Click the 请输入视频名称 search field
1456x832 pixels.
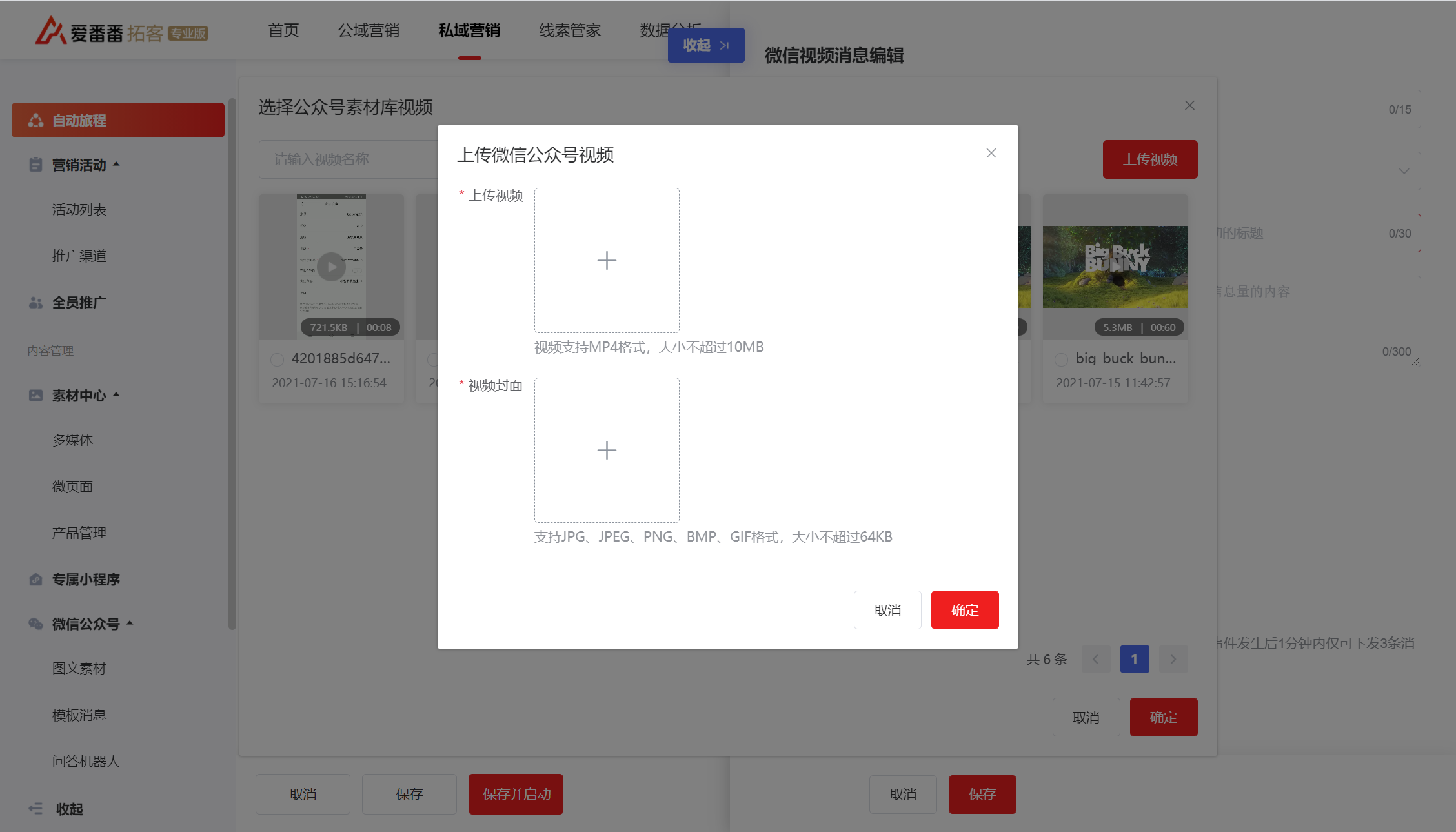pos(349,159)
